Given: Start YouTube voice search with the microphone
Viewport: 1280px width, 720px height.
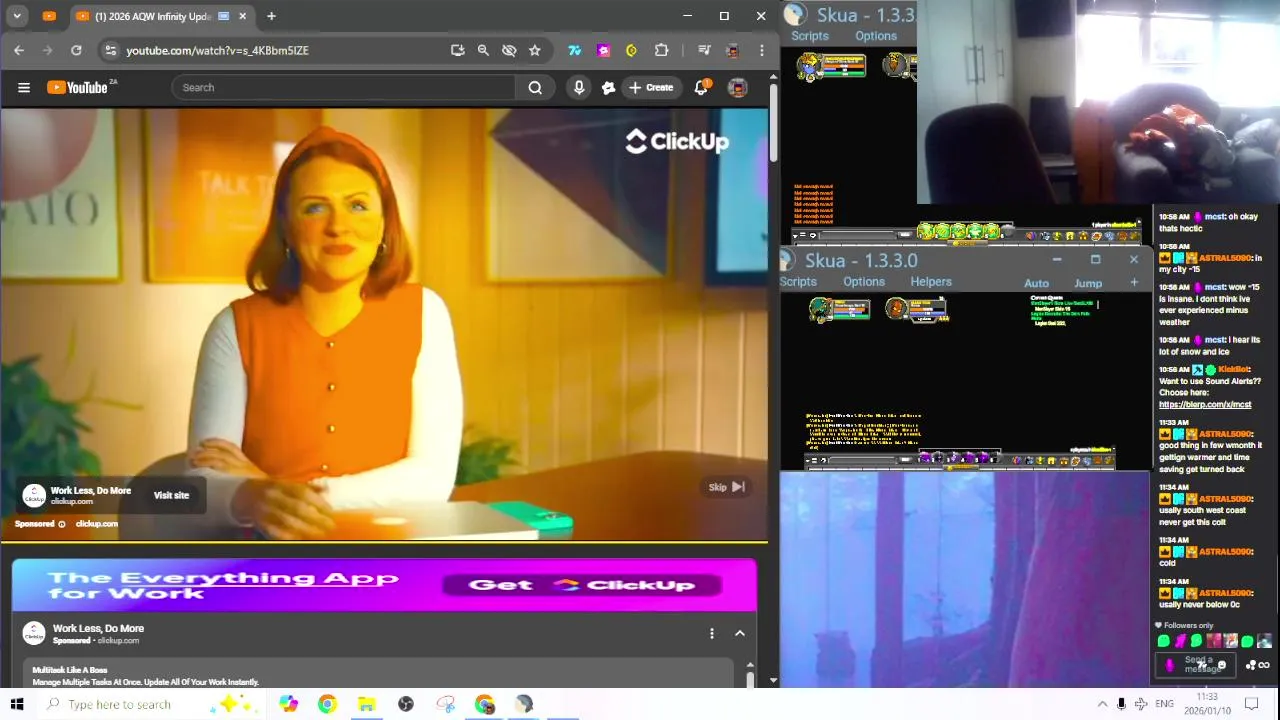Looking at the screenshot, I should point(578,87).
